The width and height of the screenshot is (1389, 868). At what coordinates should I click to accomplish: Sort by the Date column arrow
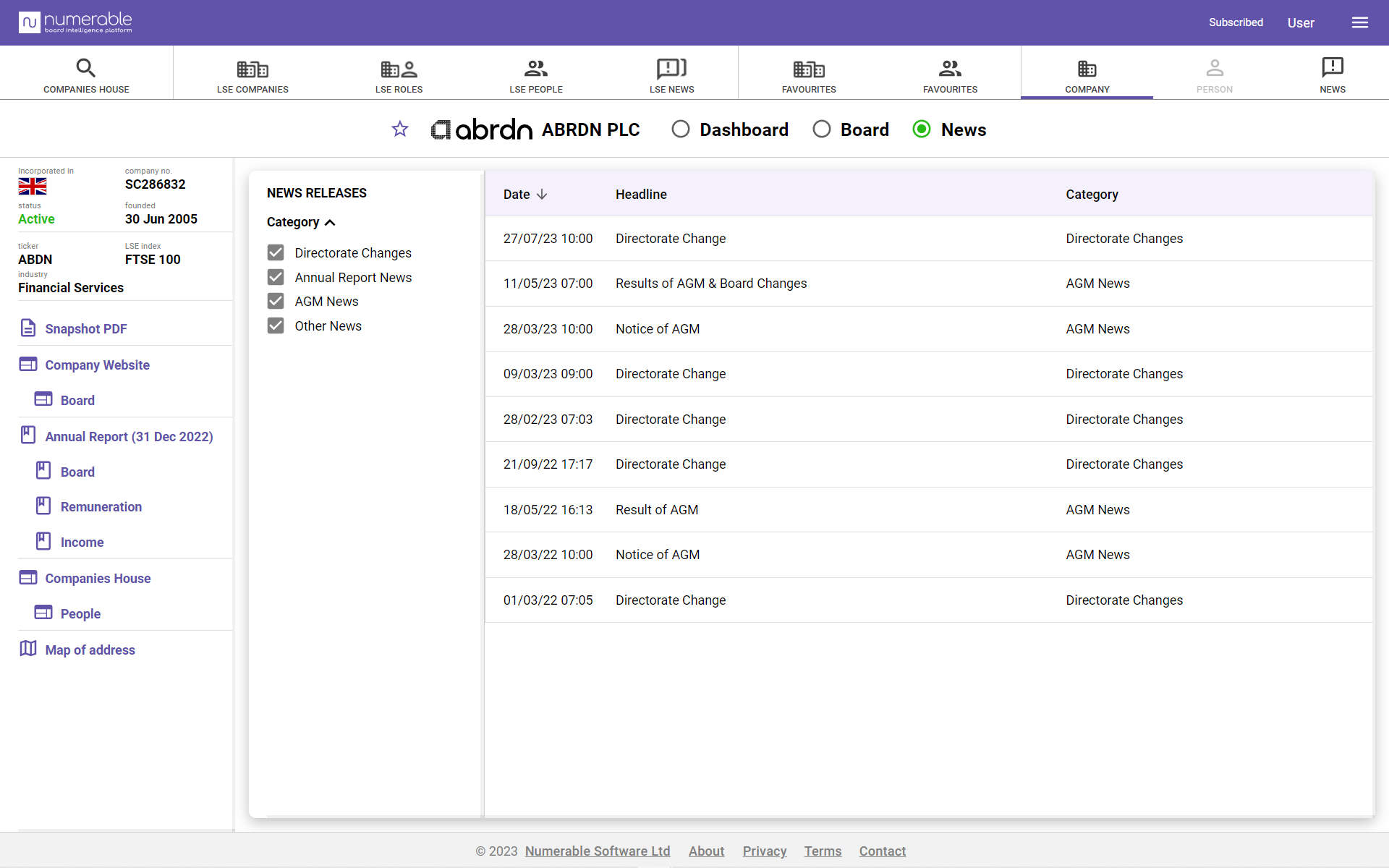click(542, 195)
